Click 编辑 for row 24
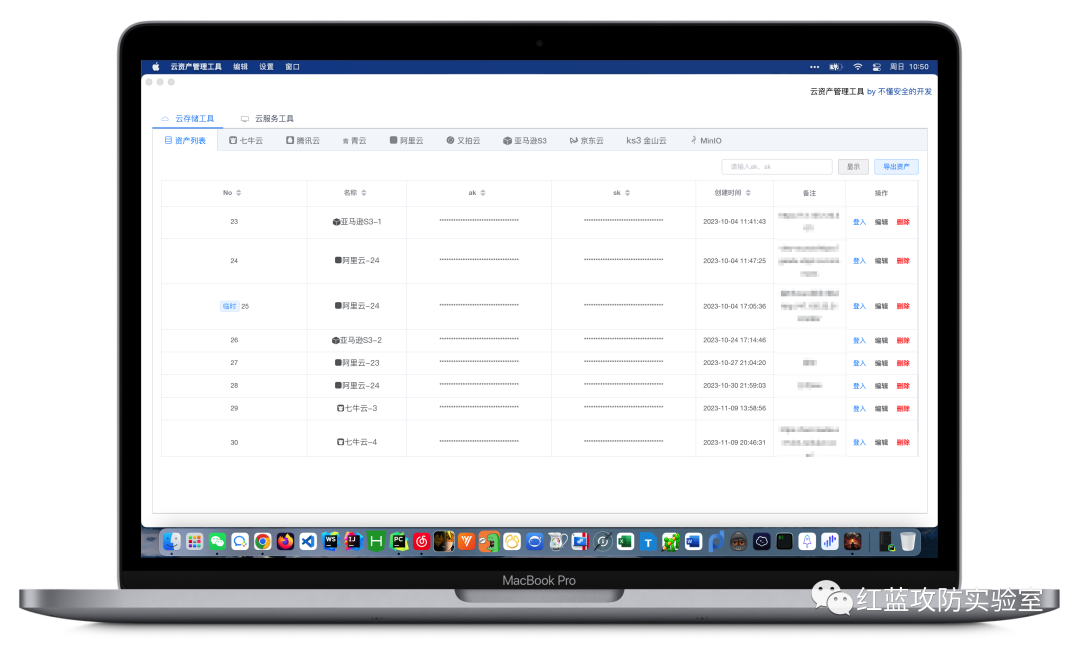Image resolution: width=1080 pixels, height=648 pixels. [882, 261]
